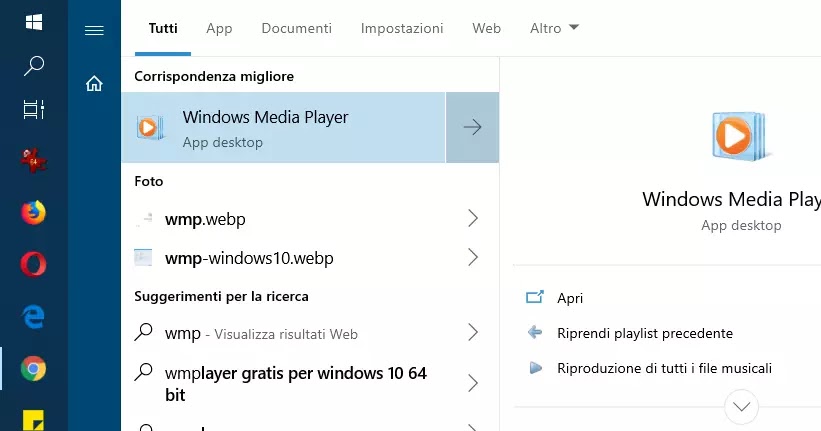Viewport: 821px width, 431px height.
Task: Expand wmplayer gratis suggestion chevron
Action: (x=473, y=383)
